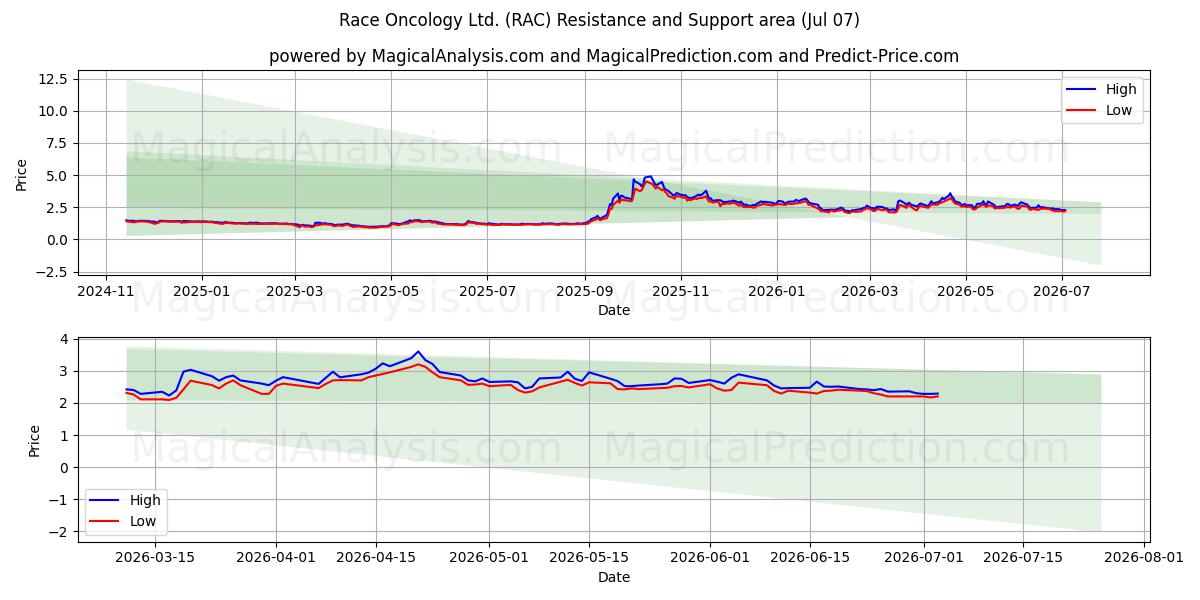Click the '2026-05-15' label on bottom chart
This screenshot has height=600, width=1200.
point(589,559)
